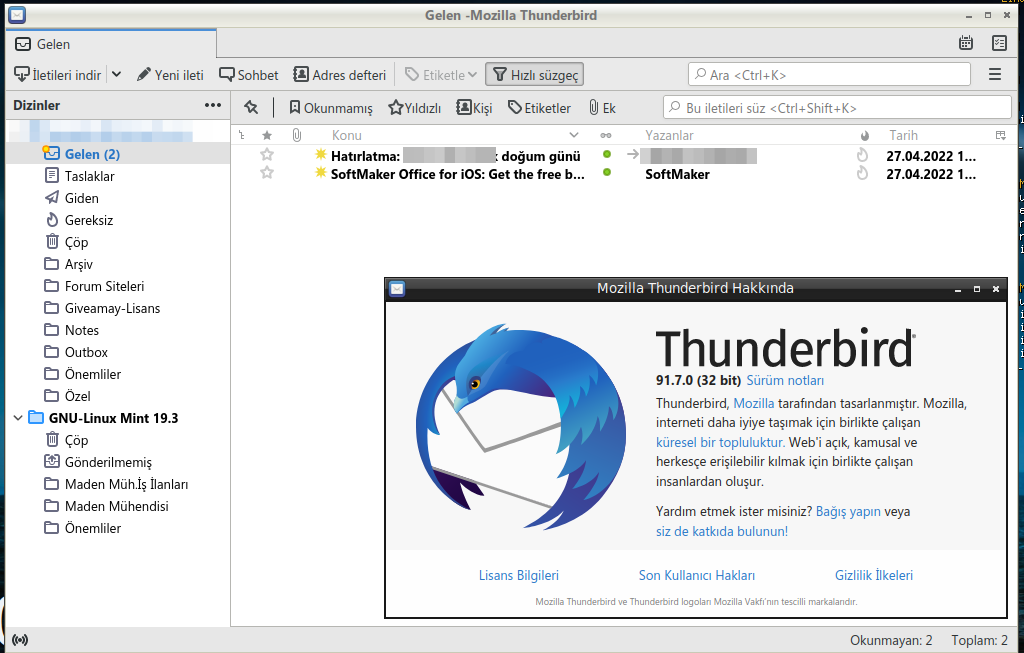Open the Özel folder

click(77, 396)
